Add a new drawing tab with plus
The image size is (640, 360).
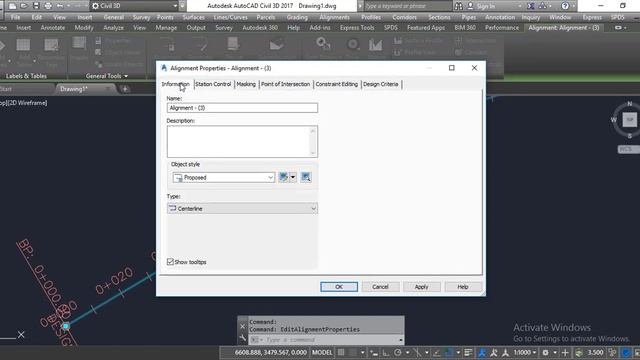click(125, 89)
